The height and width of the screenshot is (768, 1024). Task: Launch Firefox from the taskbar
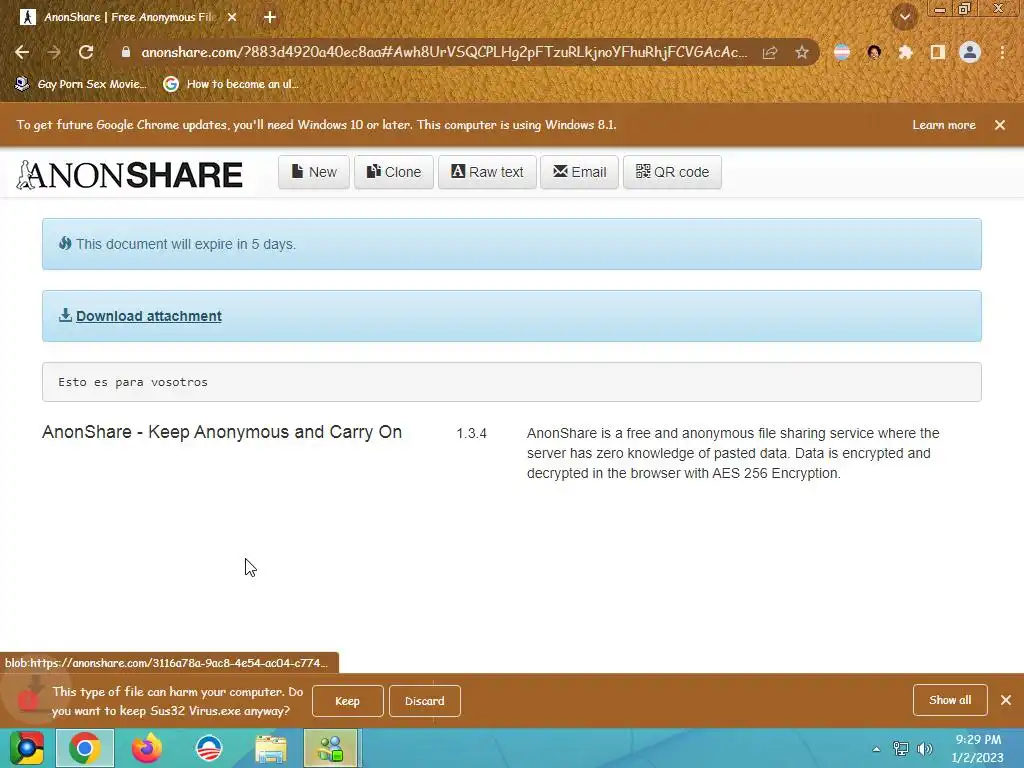147,748
